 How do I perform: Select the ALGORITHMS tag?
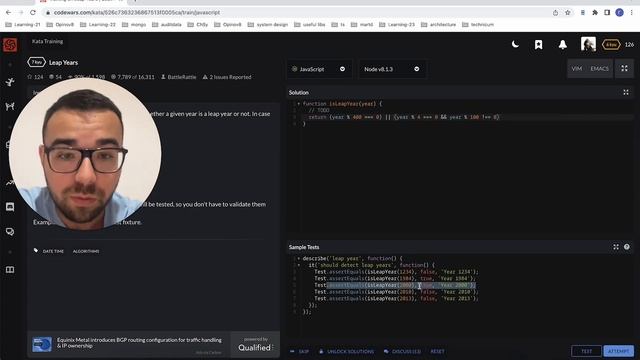(86, 251)
